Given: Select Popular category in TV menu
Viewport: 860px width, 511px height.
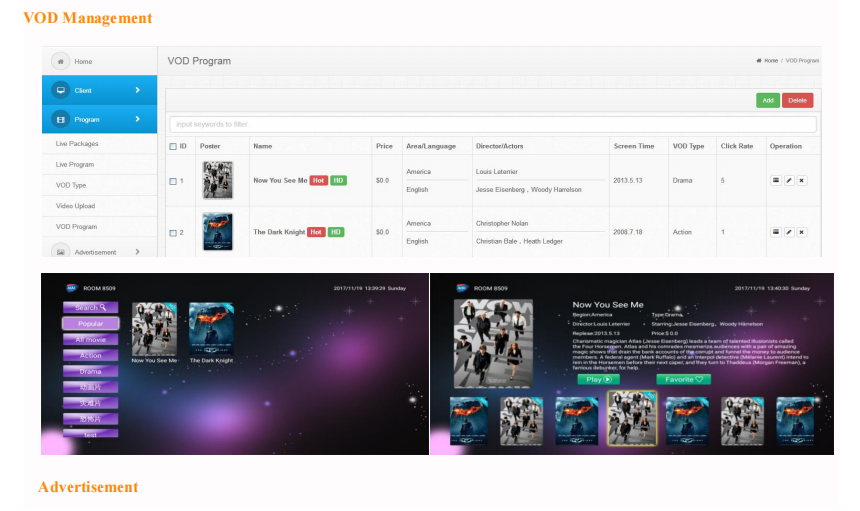Looking at the screenshot, I should point(90,323).
